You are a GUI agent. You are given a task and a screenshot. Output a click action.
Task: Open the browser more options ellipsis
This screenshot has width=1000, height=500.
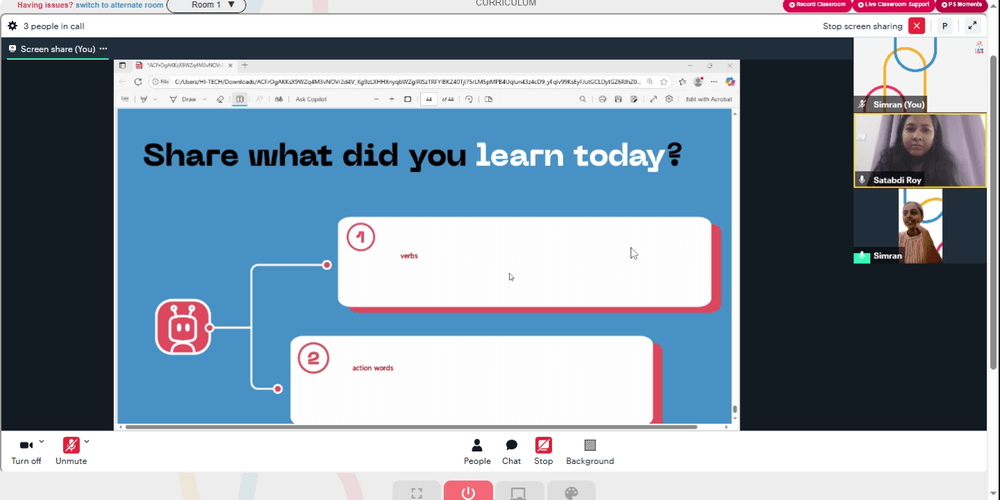(714, 82)
